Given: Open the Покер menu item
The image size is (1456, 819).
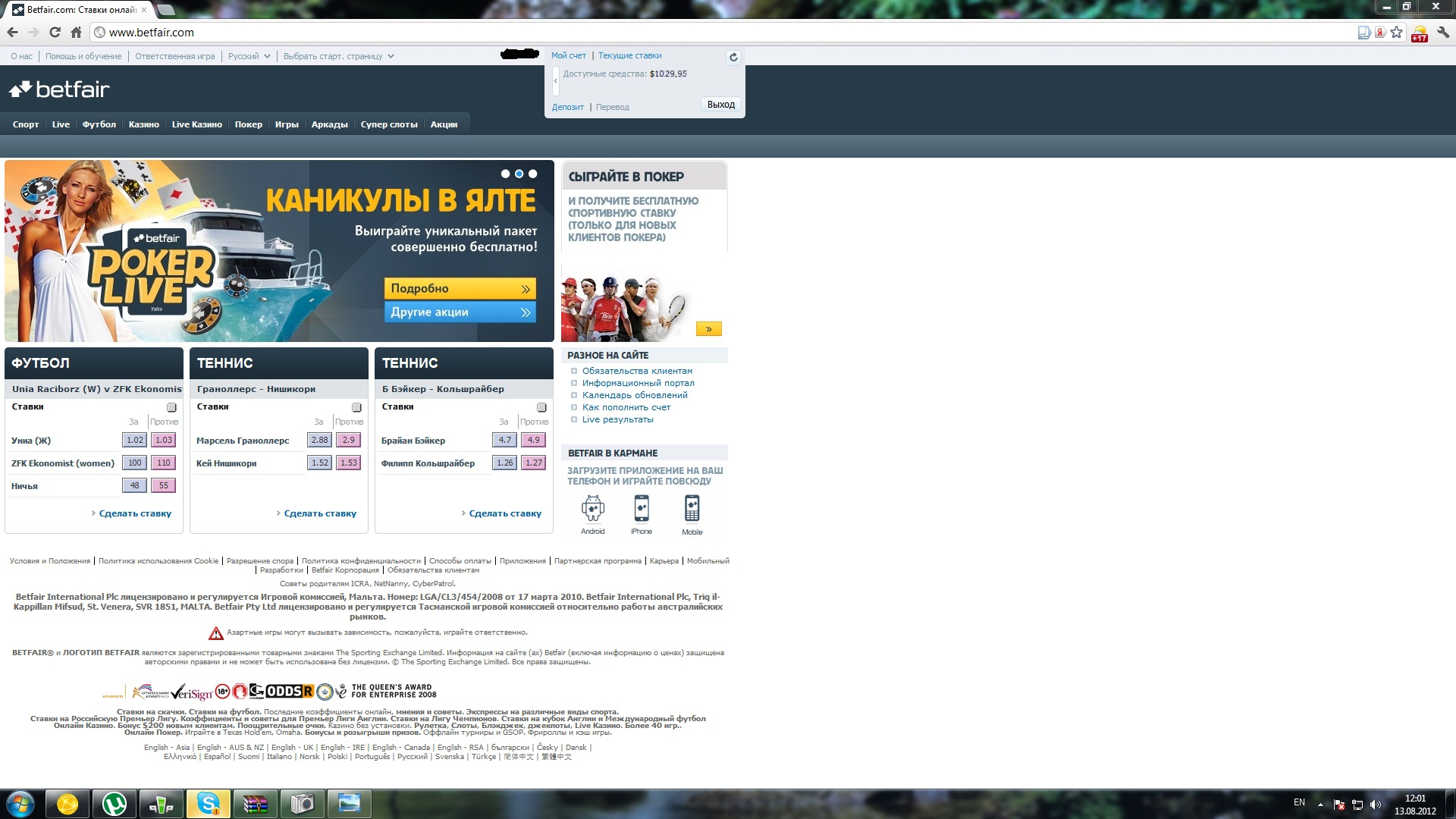Looking at the screenshot, I should tap(249, 124).
